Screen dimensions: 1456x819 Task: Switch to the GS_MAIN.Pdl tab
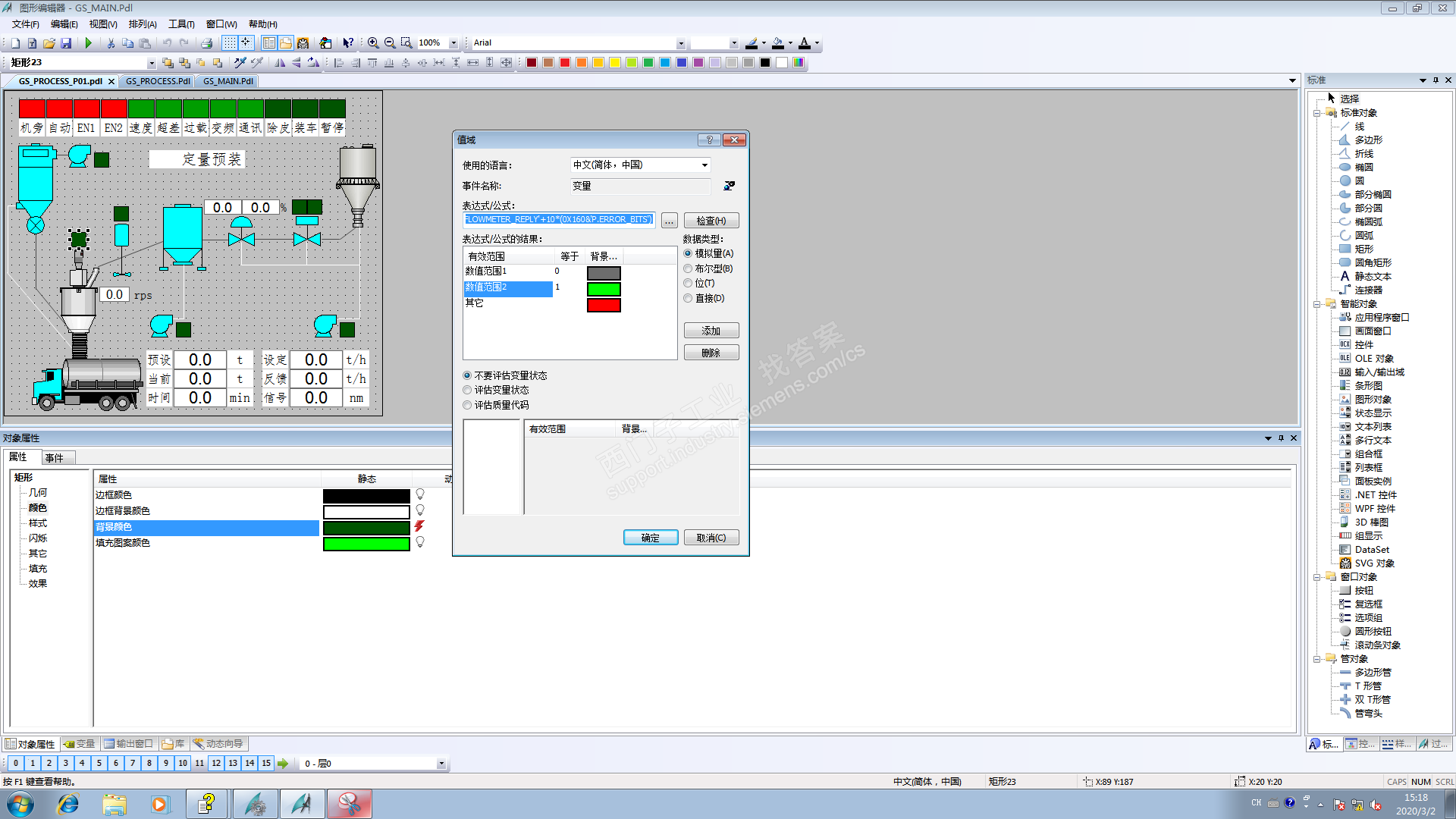click(x=227, y=81)
